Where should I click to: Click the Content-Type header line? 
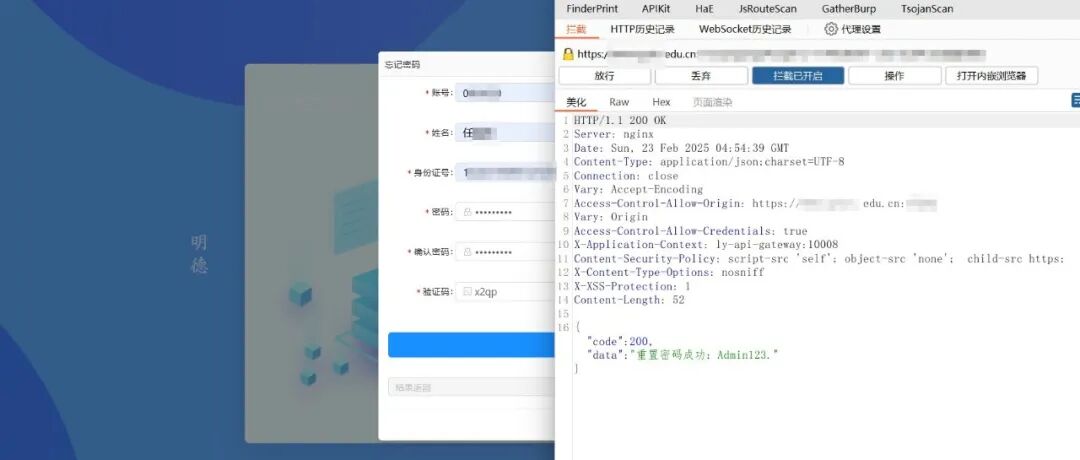(709, 162)
